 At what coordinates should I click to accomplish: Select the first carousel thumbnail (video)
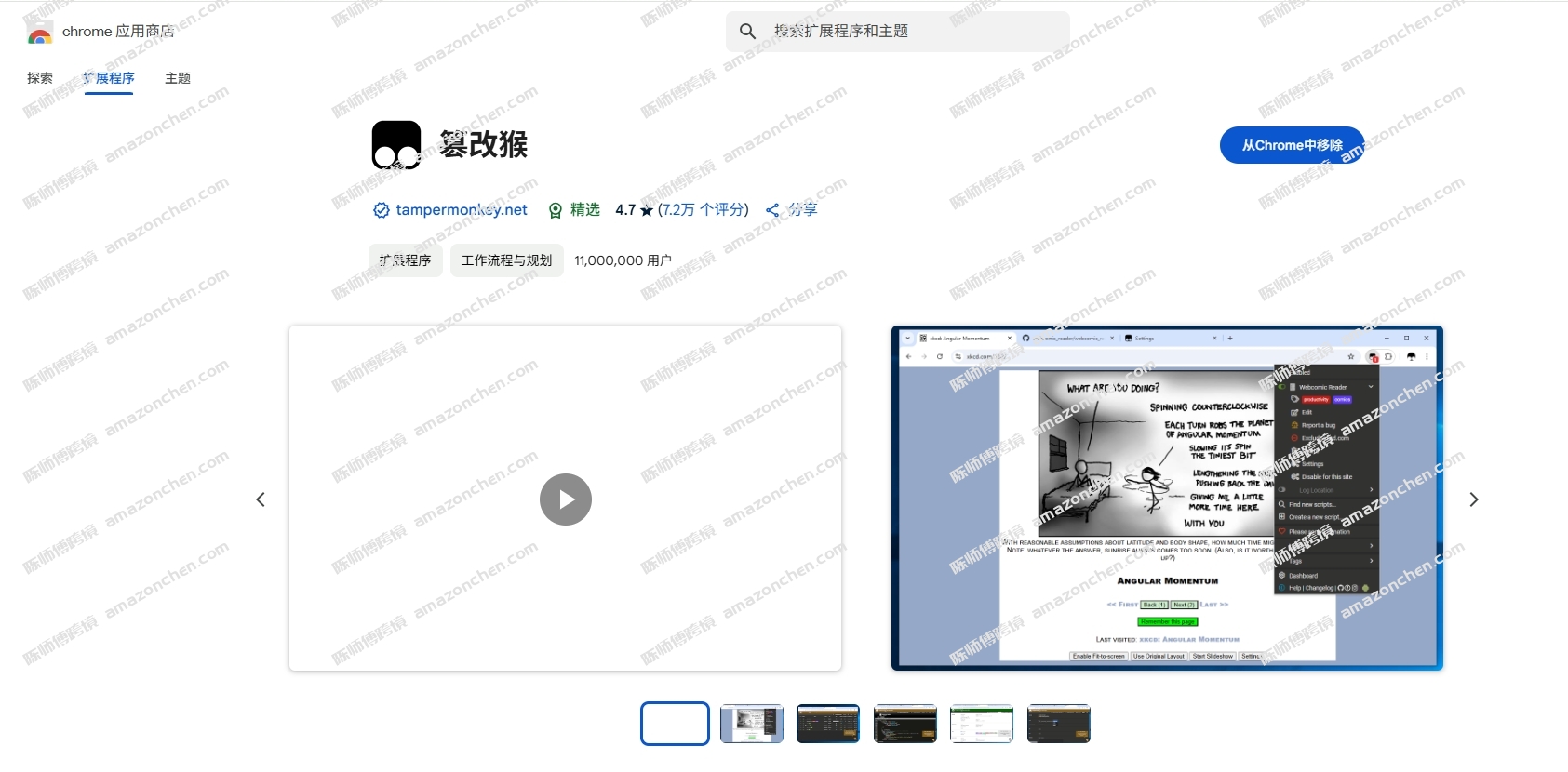point(675,724)
